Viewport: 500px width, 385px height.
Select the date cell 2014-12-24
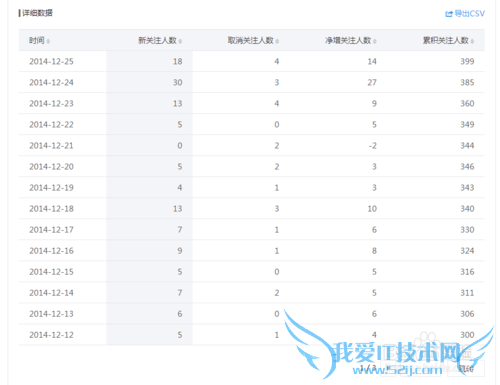point(51,83)
